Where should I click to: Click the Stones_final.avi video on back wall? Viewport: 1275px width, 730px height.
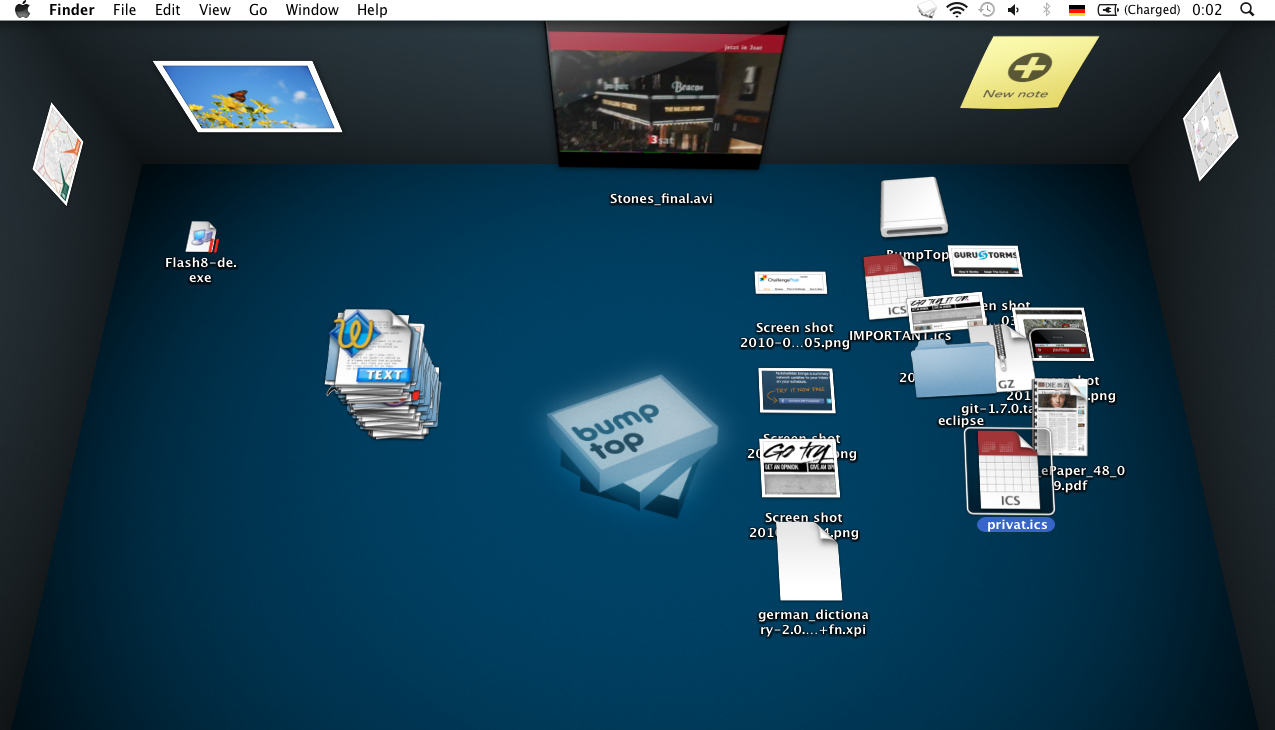point(666,95)
